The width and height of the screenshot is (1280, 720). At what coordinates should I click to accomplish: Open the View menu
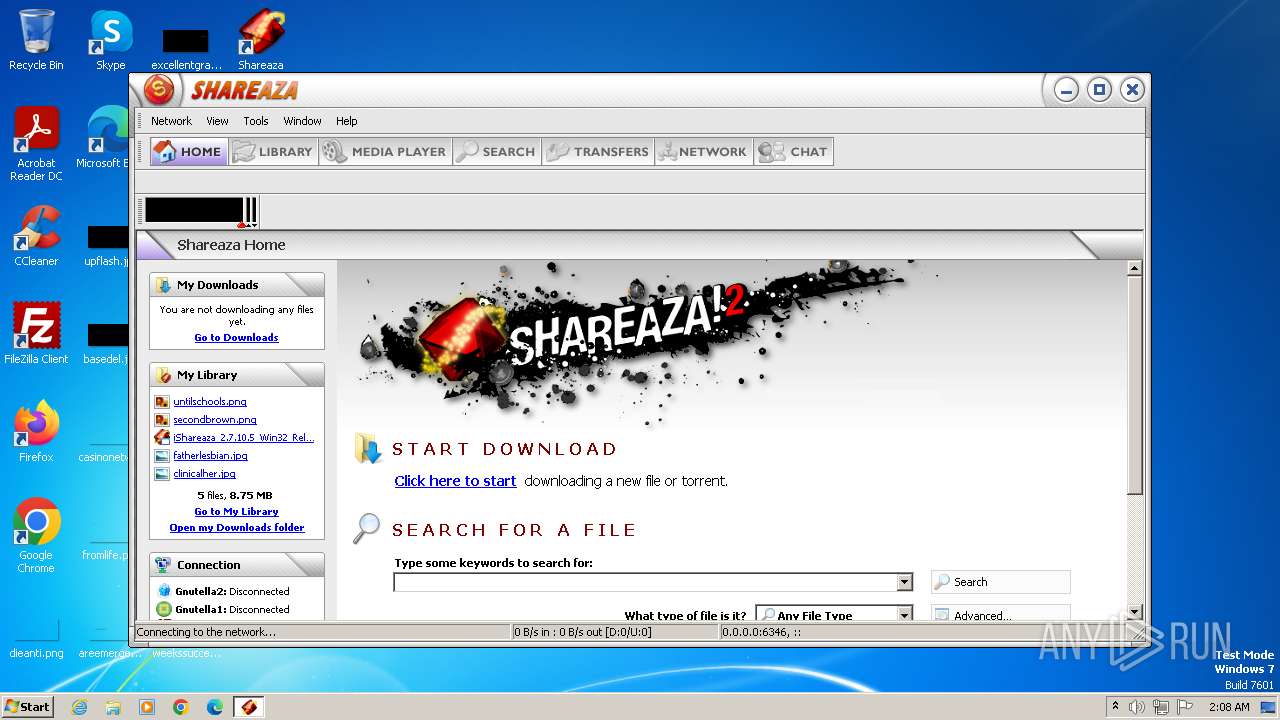217,121
